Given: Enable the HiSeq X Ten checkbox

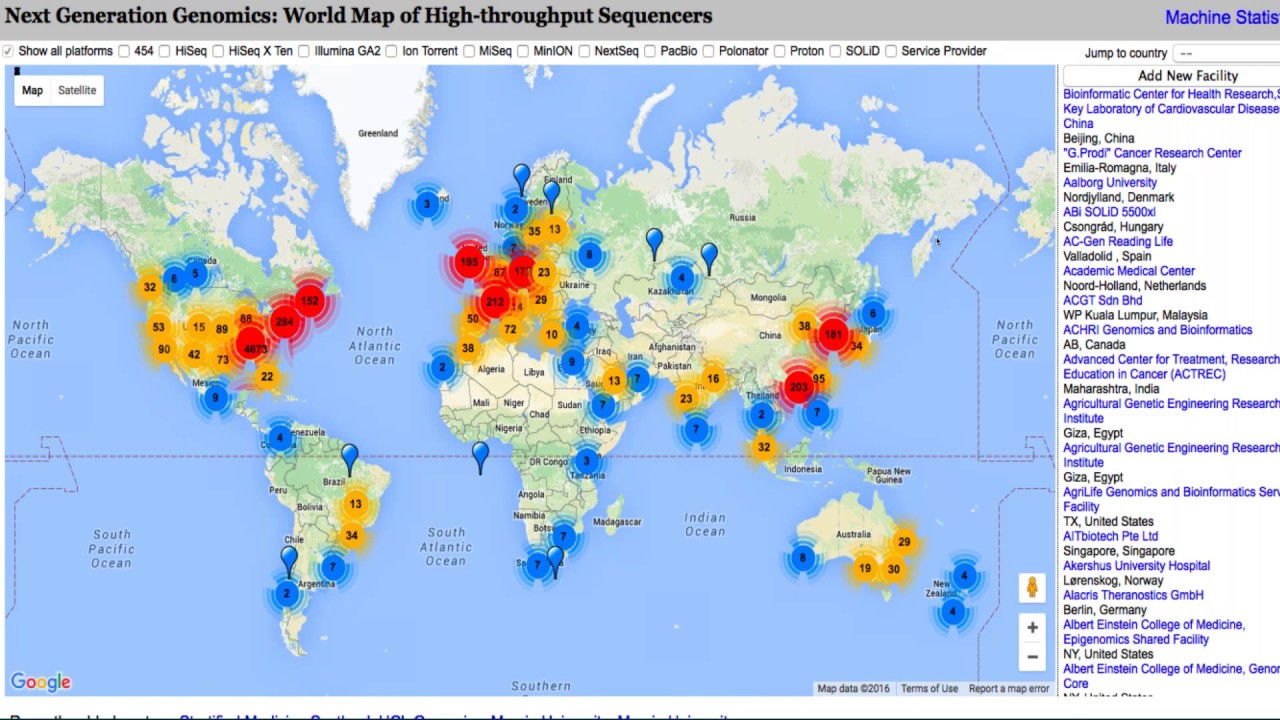Looking at the screenshot, I should (x=219, y=51).
